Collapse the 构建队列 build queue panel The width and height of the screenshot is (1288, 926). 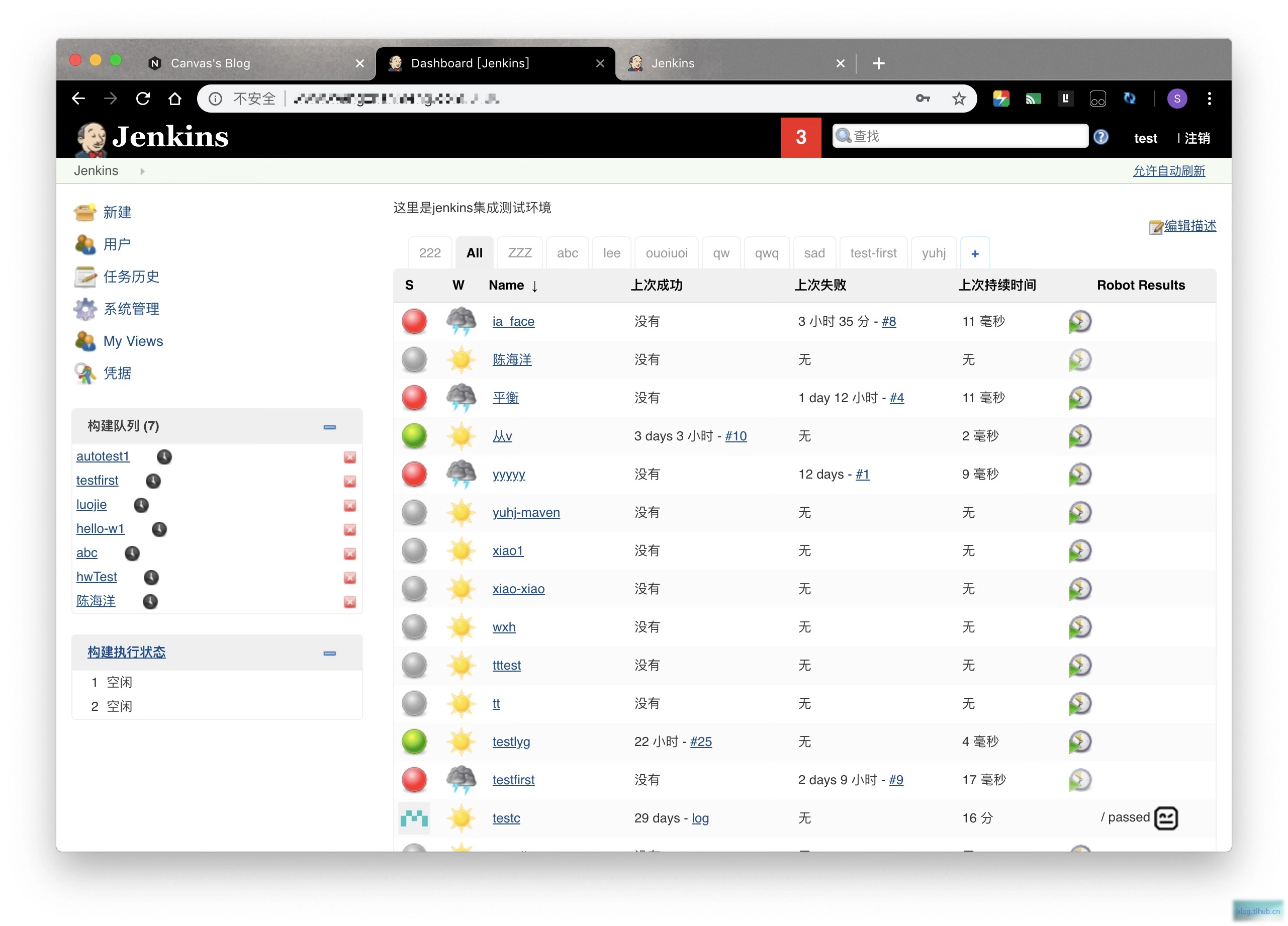pos(329,427)
